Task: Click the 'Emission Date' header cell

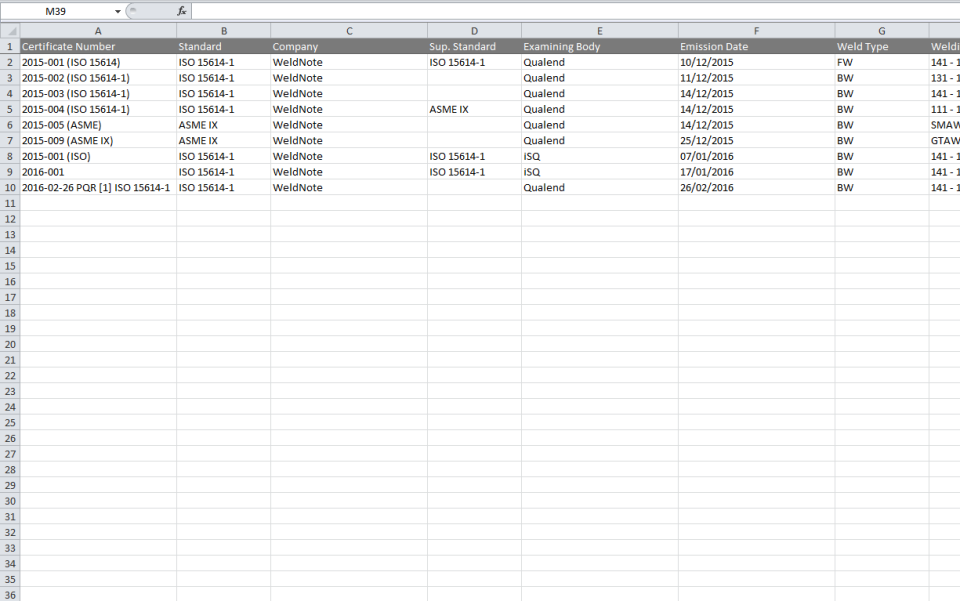Action: click(x=757, y=47)
